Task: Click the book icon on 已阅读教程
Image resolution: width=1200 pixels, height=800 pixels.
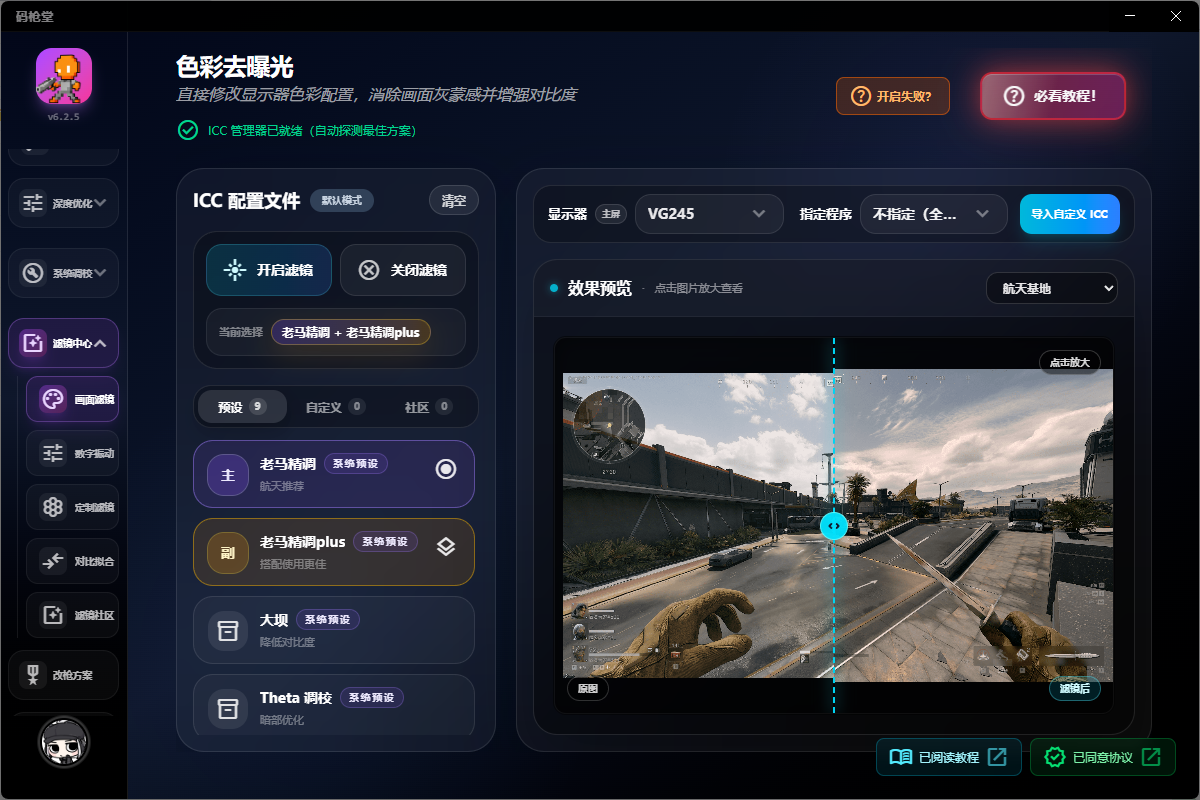Action: pyautogui.click(x=901, y=757)
